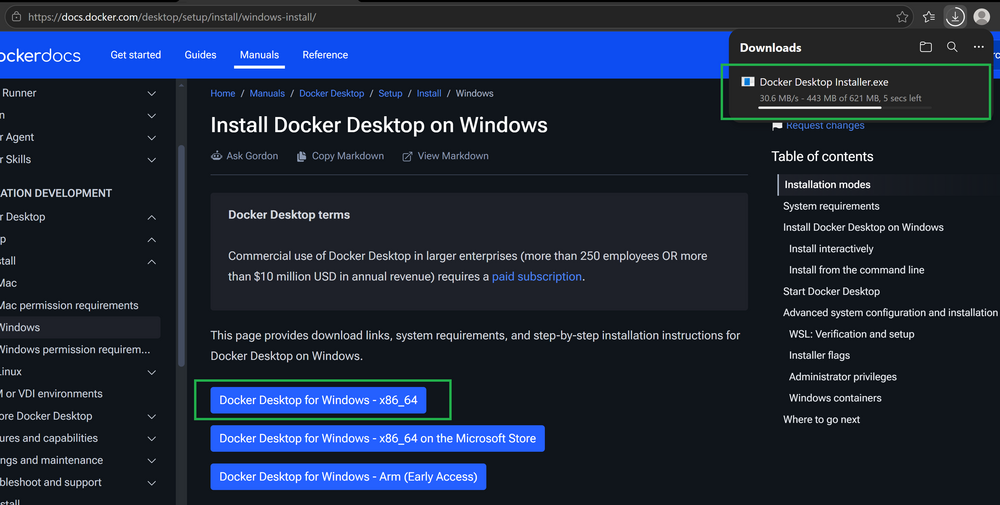This screenshot has width=1000, height=505.
Task: Open the browser profile avatar
Action: (x=982, y=17)
